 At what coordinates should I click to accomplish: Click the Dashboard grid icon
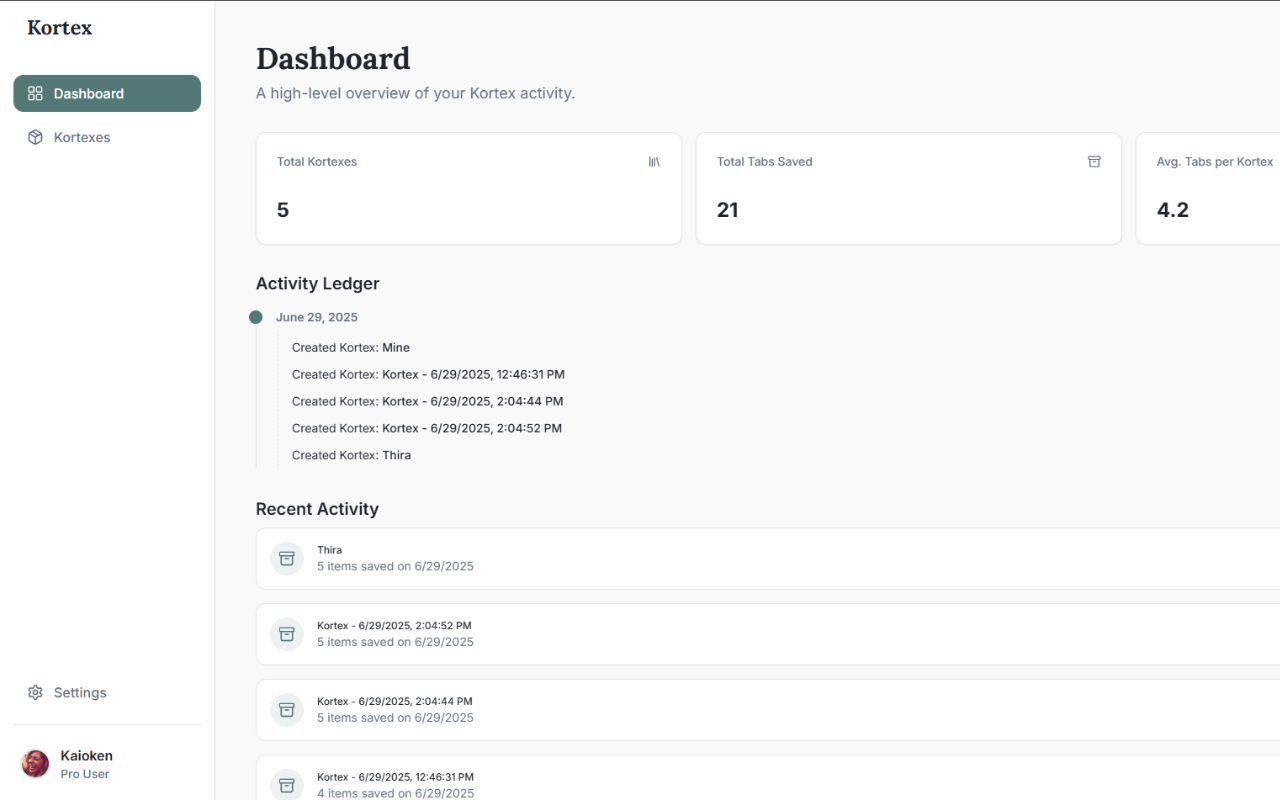(35, 93)
